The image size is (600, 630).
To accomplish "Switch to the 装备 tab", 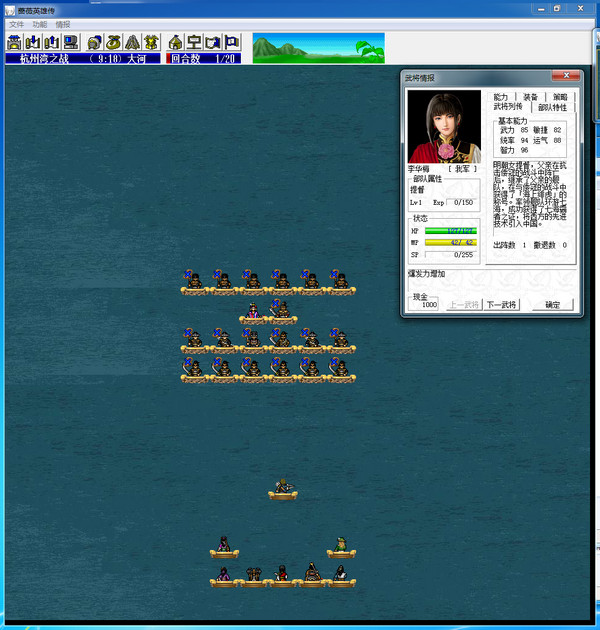I will 530,97.
